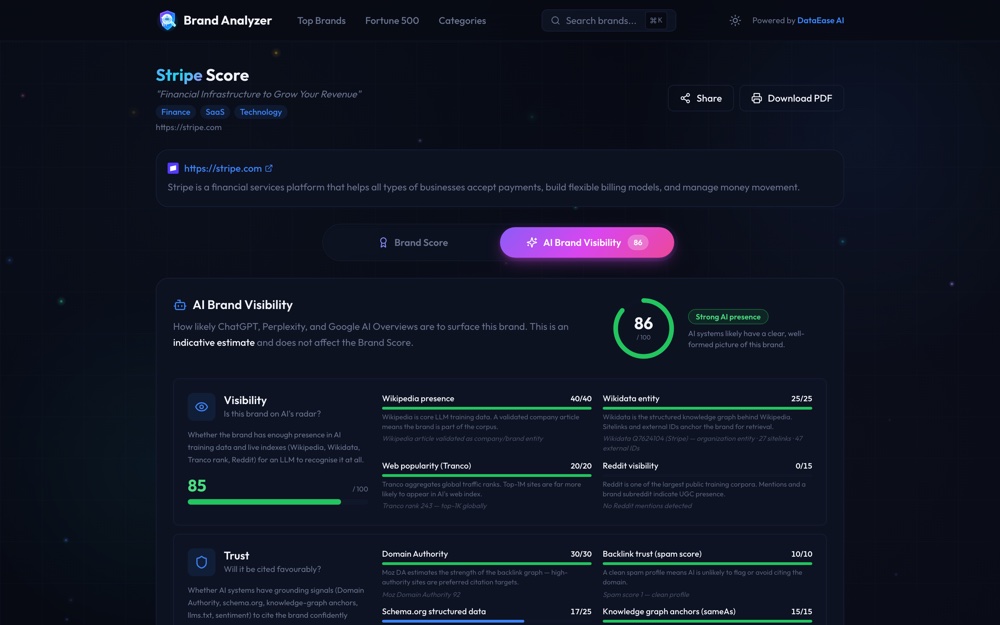Click the Wikidata entity label
The image size is (1000, 625).
[x=631, y=399]
